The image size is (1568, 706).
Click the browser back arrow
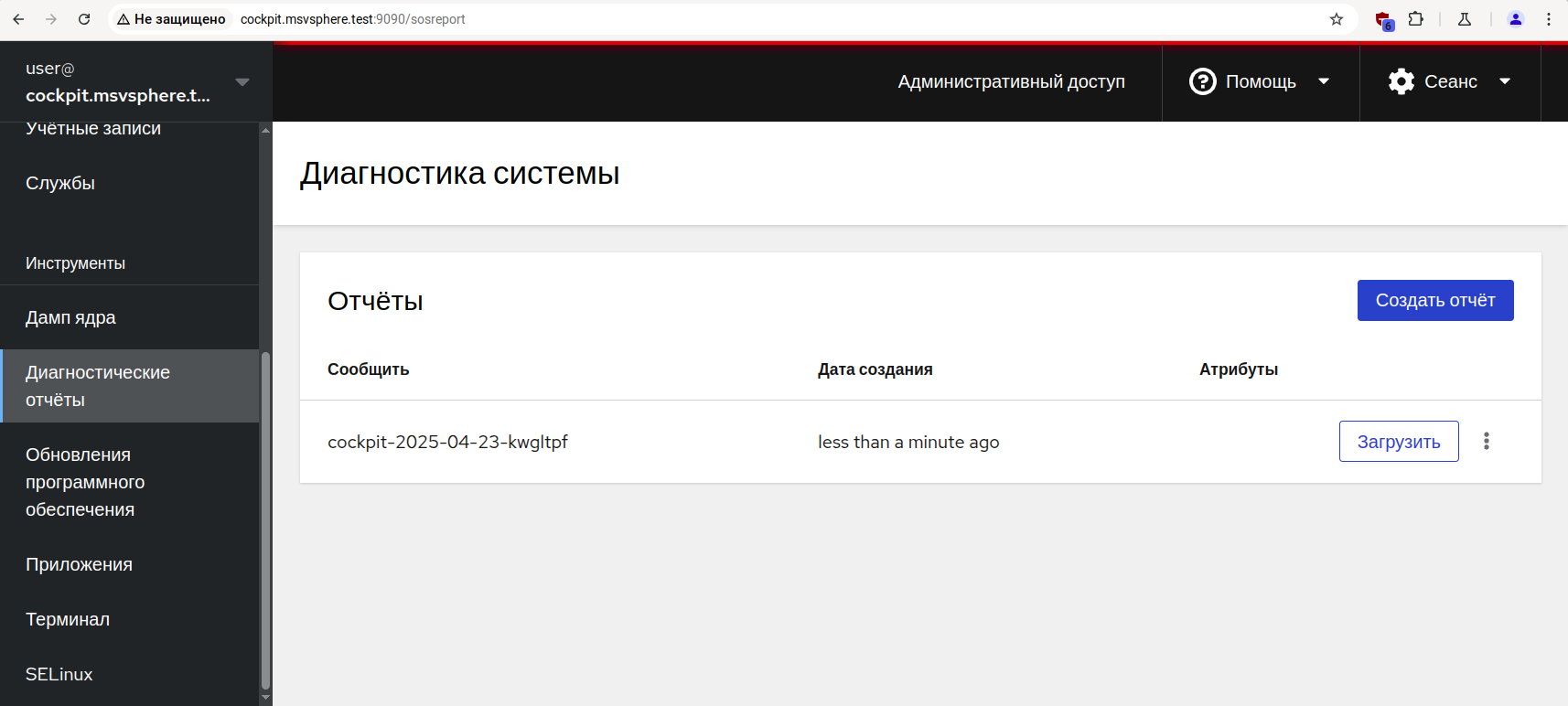point(18,19)
